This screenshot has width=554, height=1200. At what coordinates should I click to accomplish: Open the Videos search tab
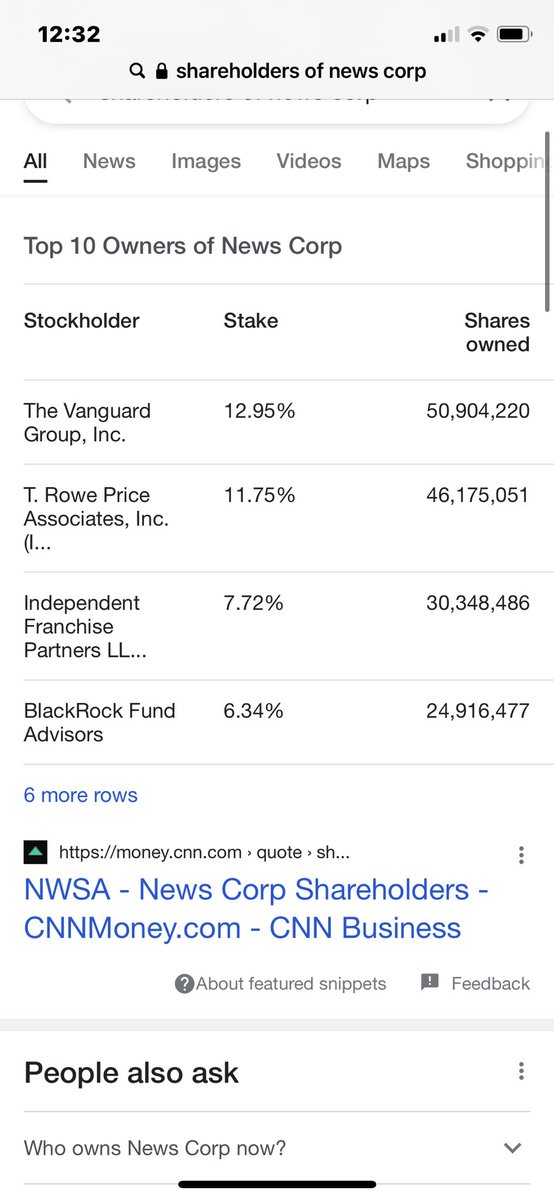309,161
